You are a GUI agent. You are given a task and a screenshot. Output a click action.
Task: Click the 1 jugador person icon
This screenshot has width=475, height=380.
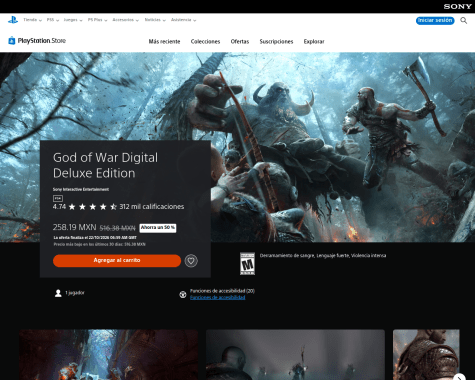(x=58, y=293)
